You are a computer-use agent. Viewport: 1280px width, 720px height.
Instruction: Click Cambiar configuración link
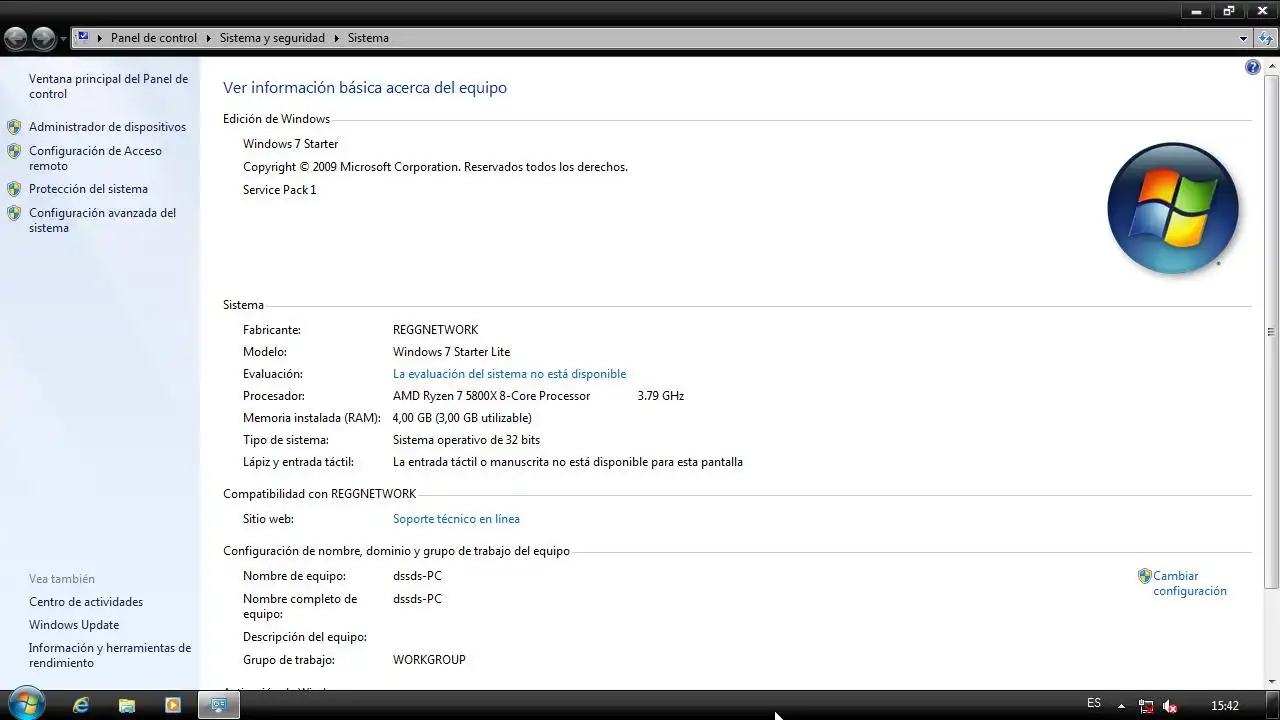click(1190, 583)
